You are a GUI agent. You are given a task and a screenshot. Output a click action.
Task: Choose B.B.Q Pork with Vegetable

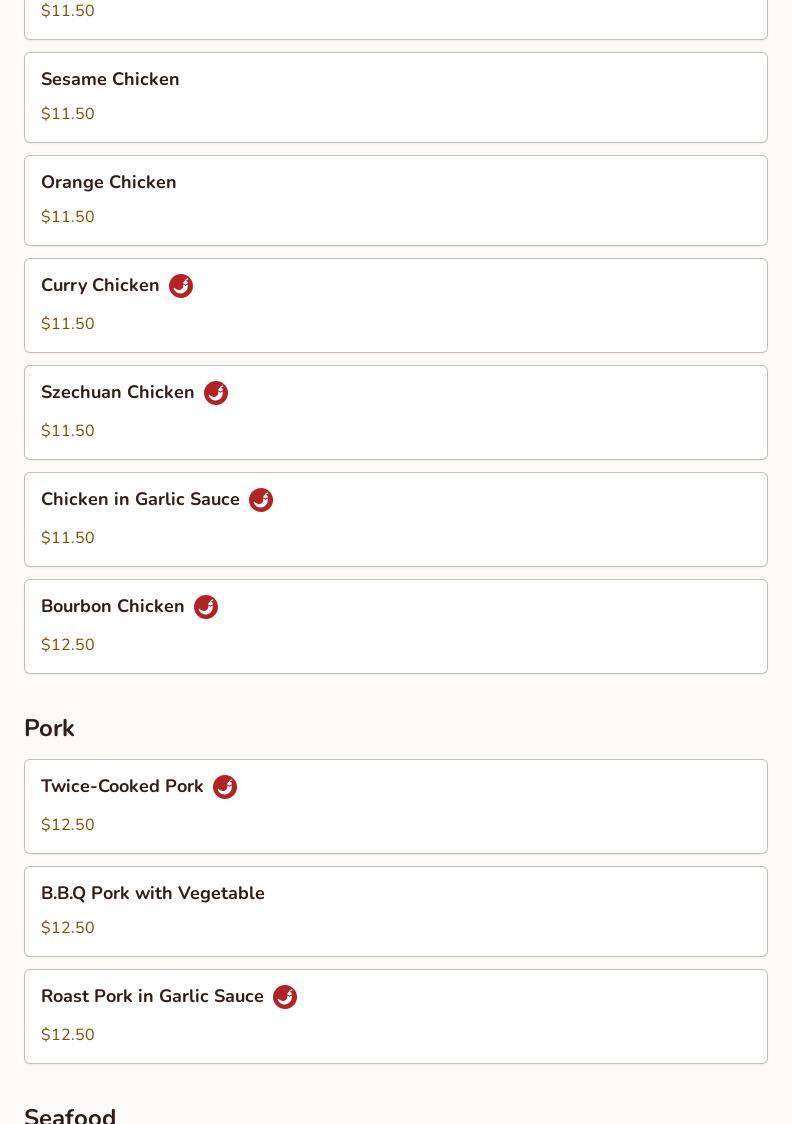153,893
